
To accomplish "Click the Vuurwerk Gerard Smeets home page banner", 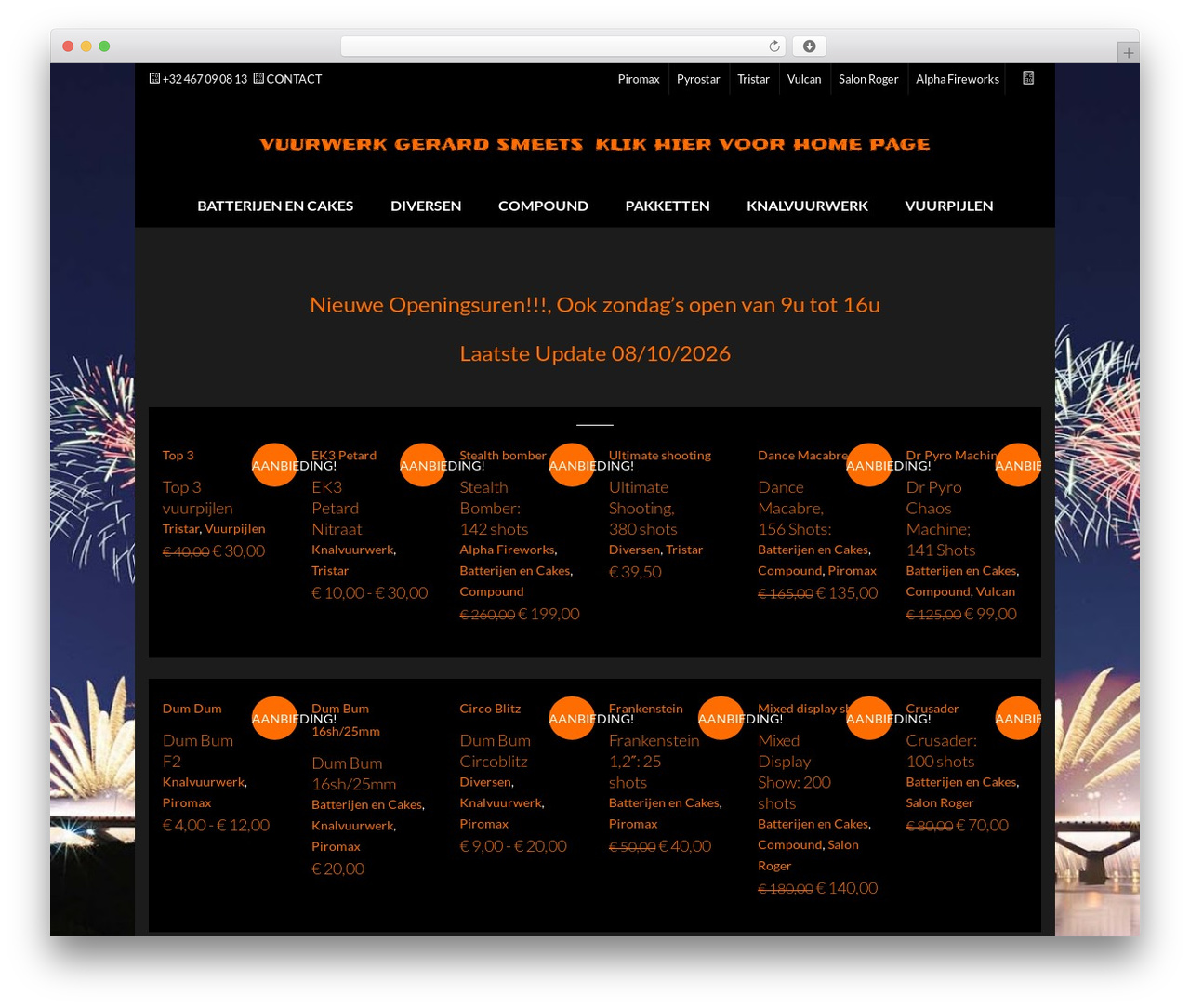I will tap(595, 144).
